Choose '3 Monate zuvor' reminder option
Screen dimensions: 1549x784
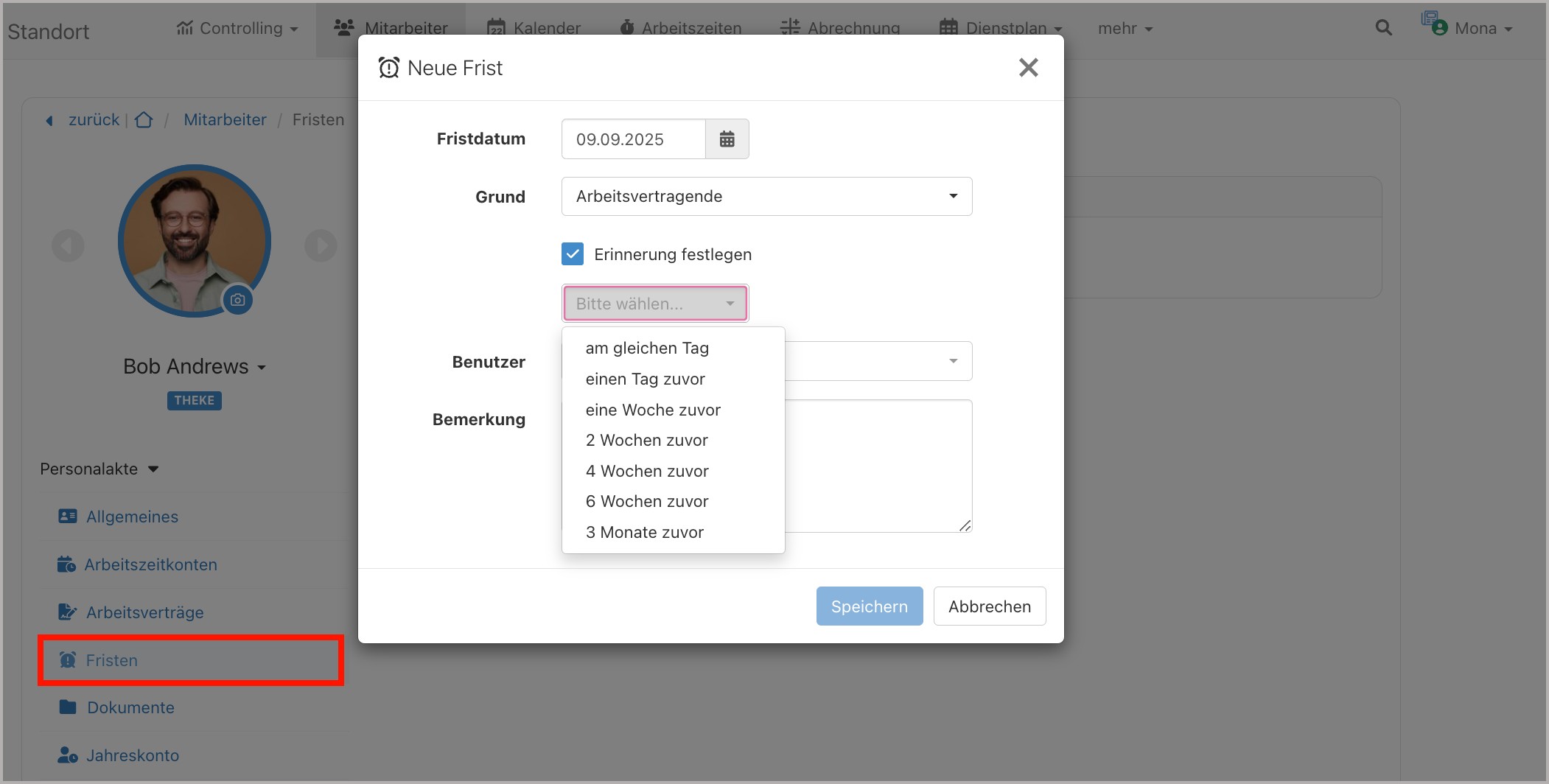pyautogui.click(x=644, y=532)
